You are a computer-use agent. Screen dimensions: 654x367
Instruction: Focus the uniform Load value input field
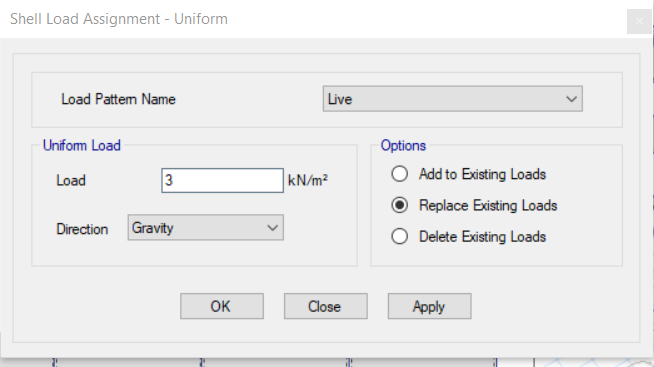222,180
